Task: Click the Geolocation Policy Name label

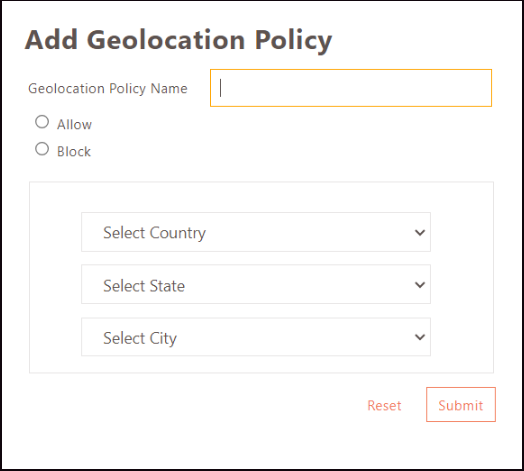Action: coord(108,89)
